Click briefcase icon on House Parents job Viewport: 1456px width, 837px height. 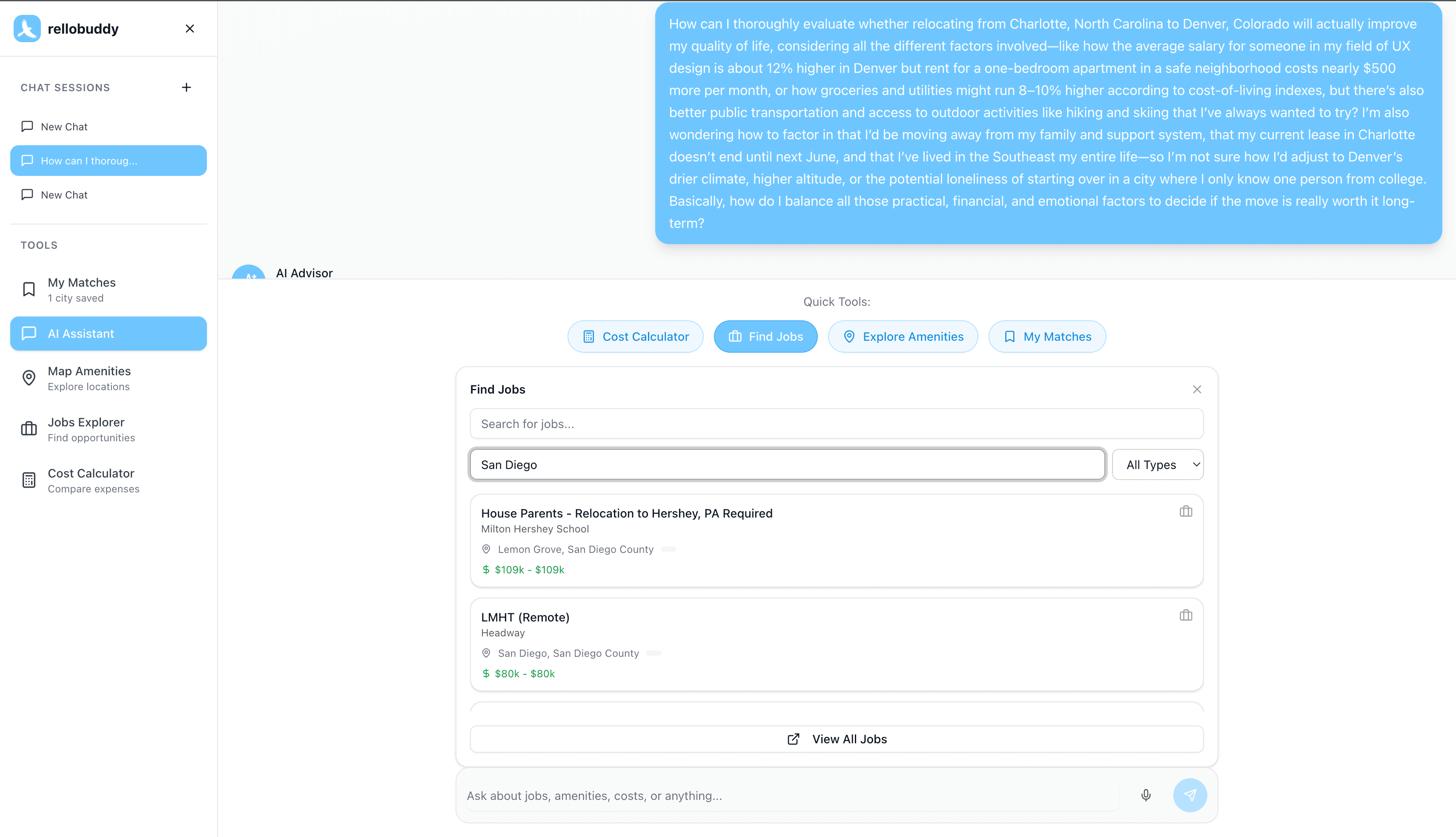coord(1185,511)
